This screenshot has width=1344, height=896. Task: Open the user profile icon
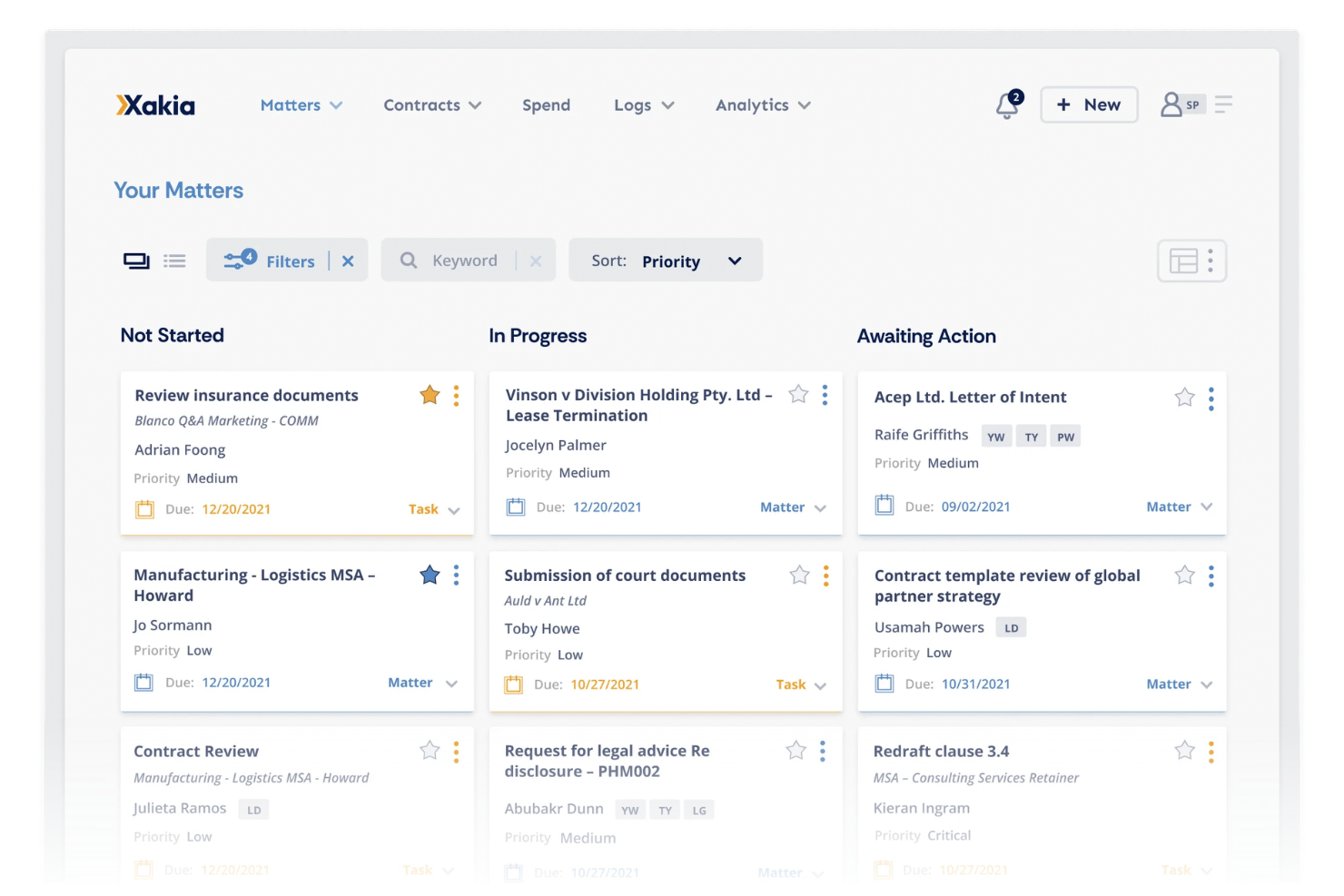pos(1171,104)
